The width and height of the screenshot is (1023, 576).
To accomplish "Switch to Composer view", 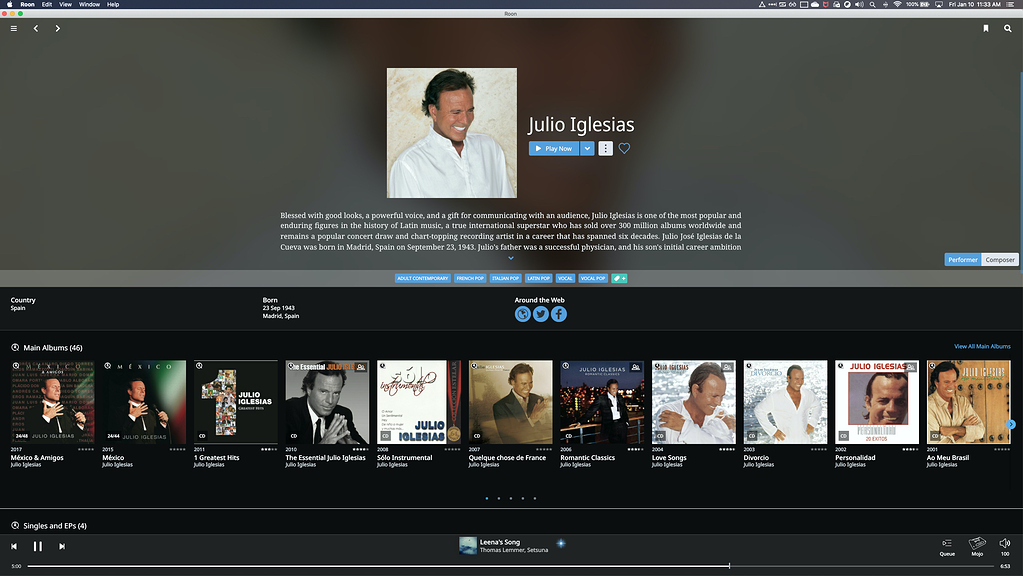I will (1000, 260).
